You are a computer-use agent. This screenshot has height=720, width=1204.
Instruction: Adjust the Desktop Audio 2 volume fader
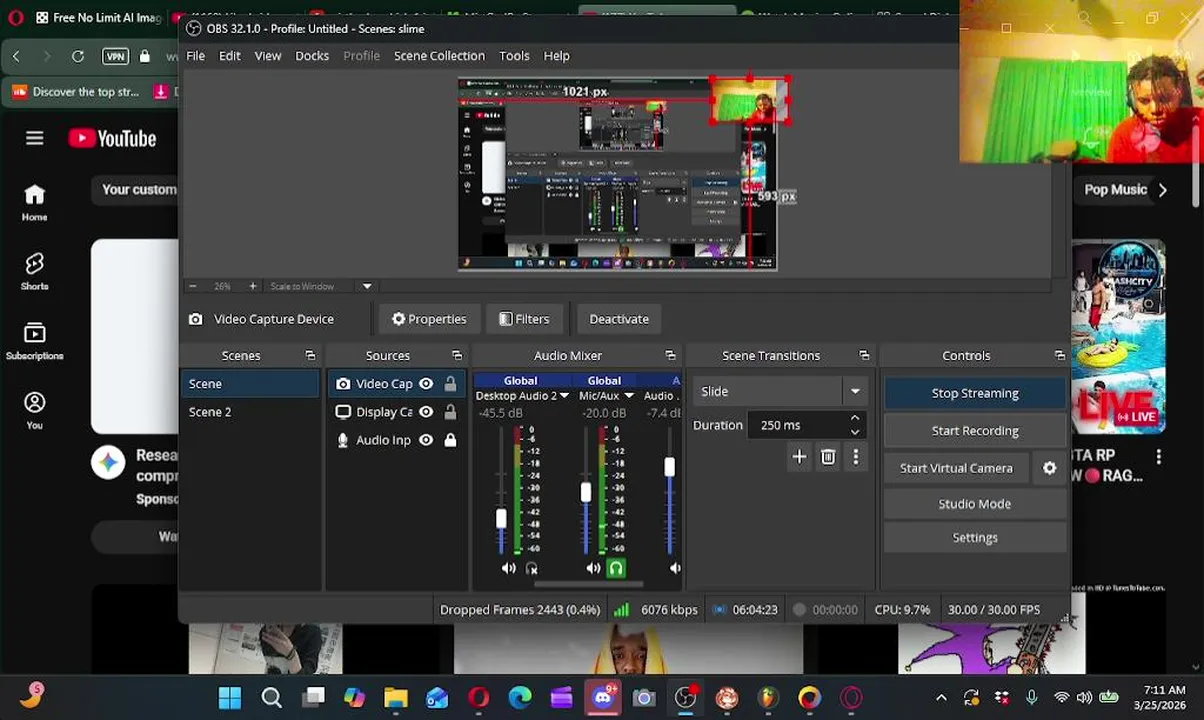click(501, 518)
